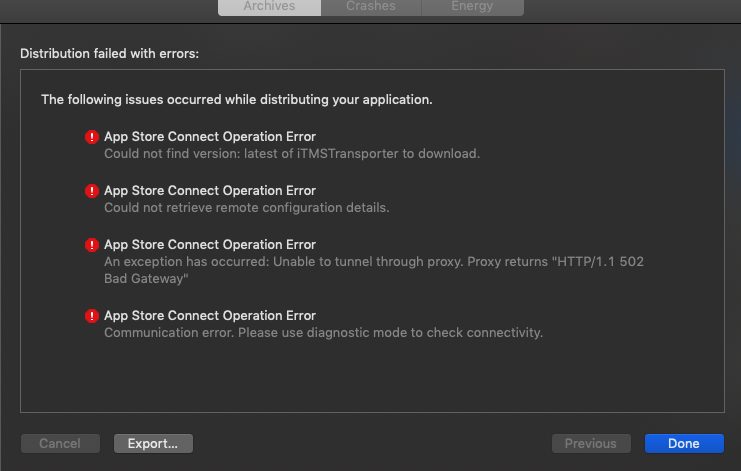Open the Crashes tab
This screenshot has height=471, width=741.
pyautogui.click(x=371, y=6)
